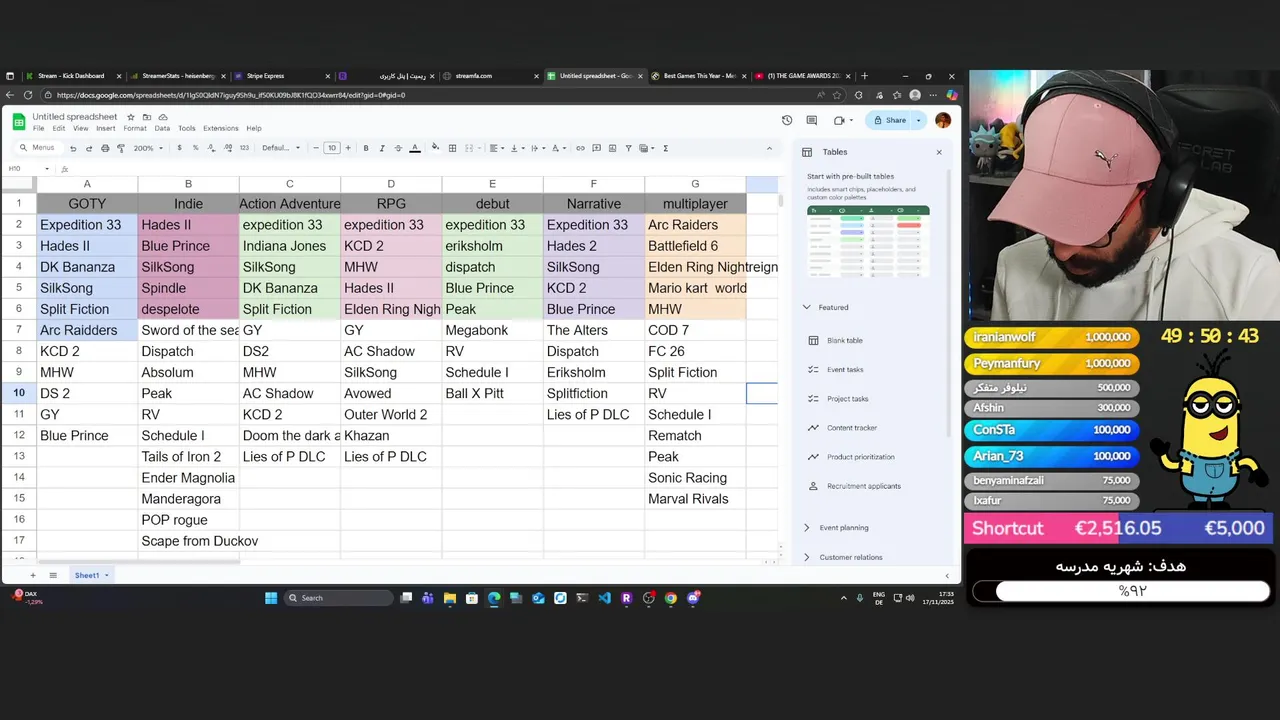Reload the page with refresh icon

(x=27, y=95)
